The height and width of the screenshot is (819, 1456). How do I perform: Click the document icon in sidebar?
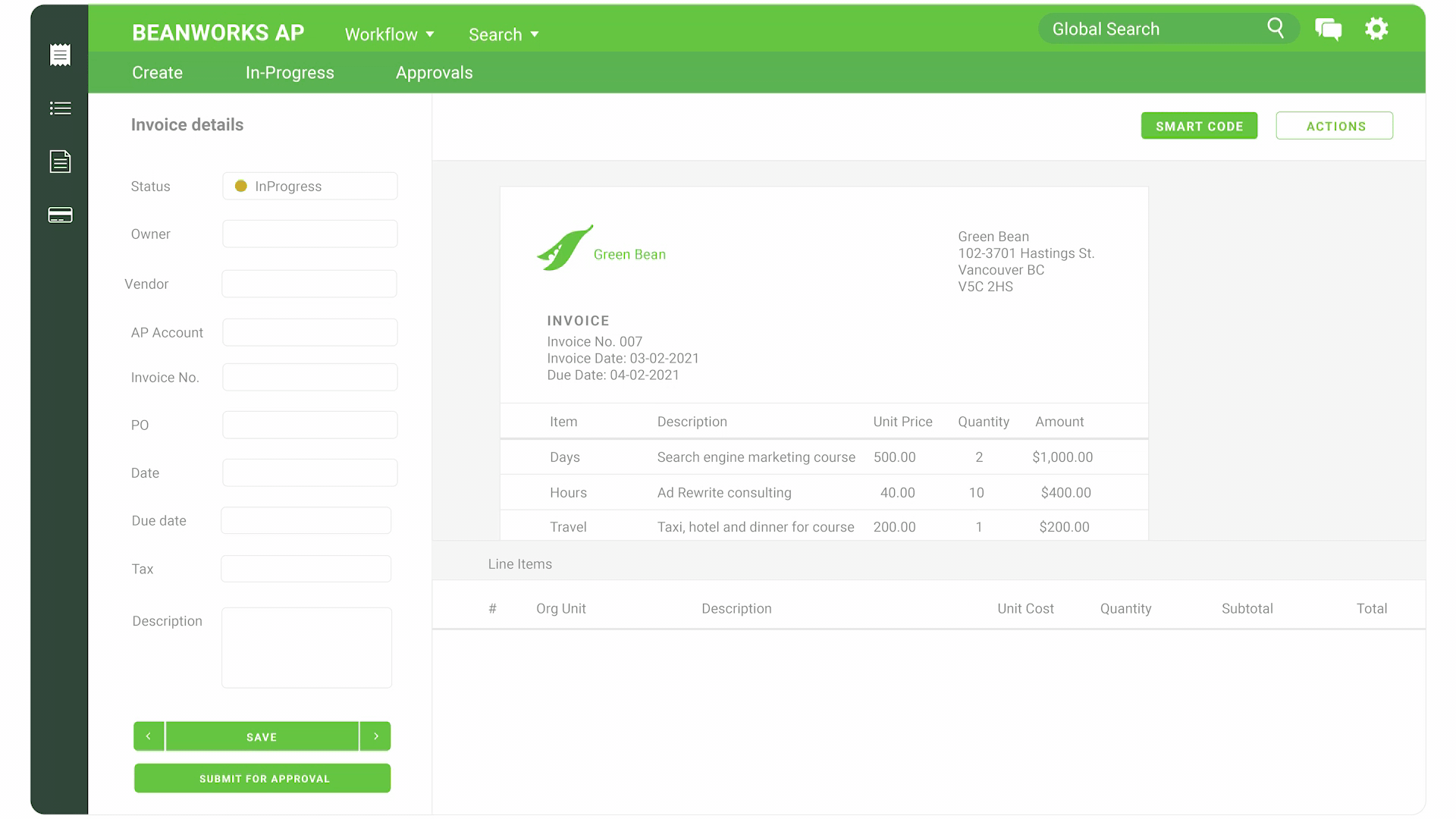pyautogui.click(x=60, y=162)
